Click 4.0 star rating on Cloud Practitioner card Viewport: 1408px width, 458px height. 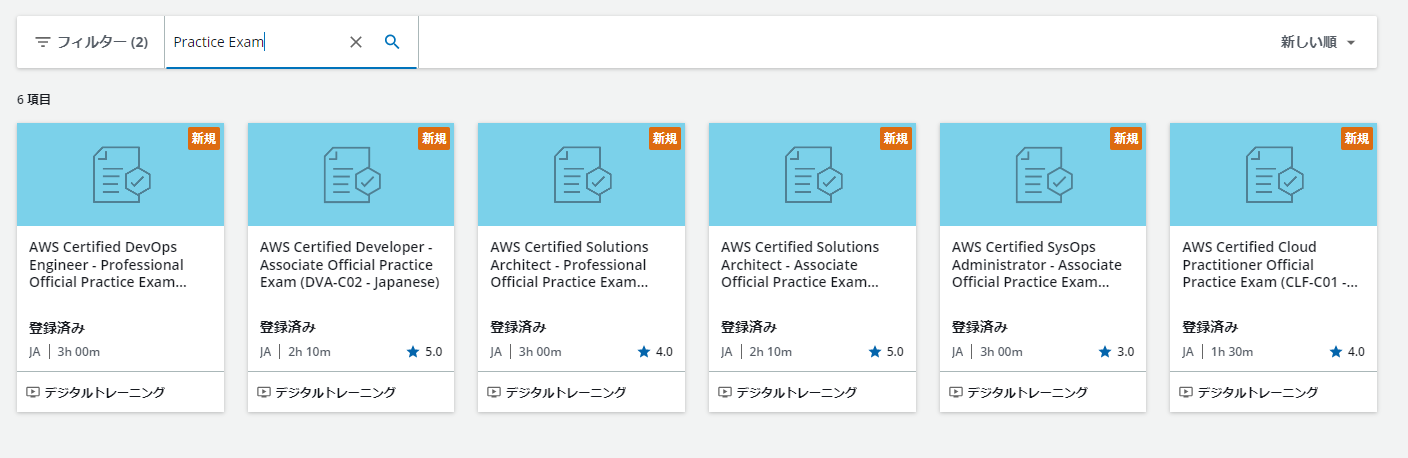[x=1347, y=351]
